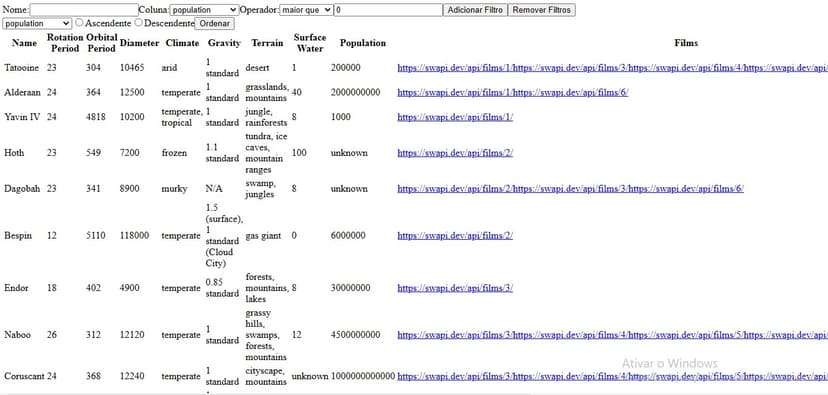Image resolution: width=828 pixels, height=395 pixels.
Task: Click the Yavin IV name cell
Action: [22, 117]
